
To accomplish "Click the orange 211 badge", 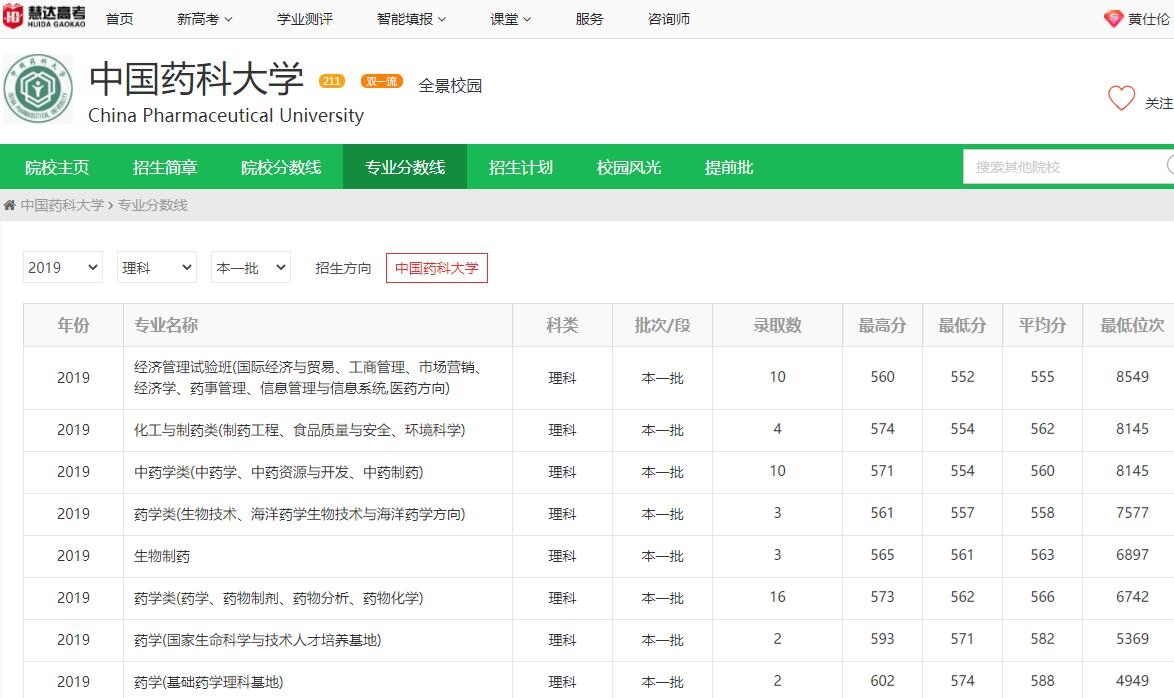I will pos(332,81).
